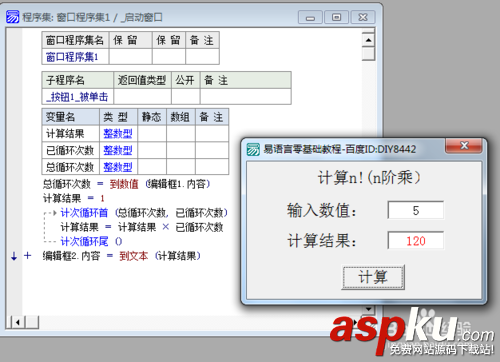Image resolution: width=500 pixels, height=362 pixels.
Task: Click the 子程序名 column header
Action: click(78, 80)
